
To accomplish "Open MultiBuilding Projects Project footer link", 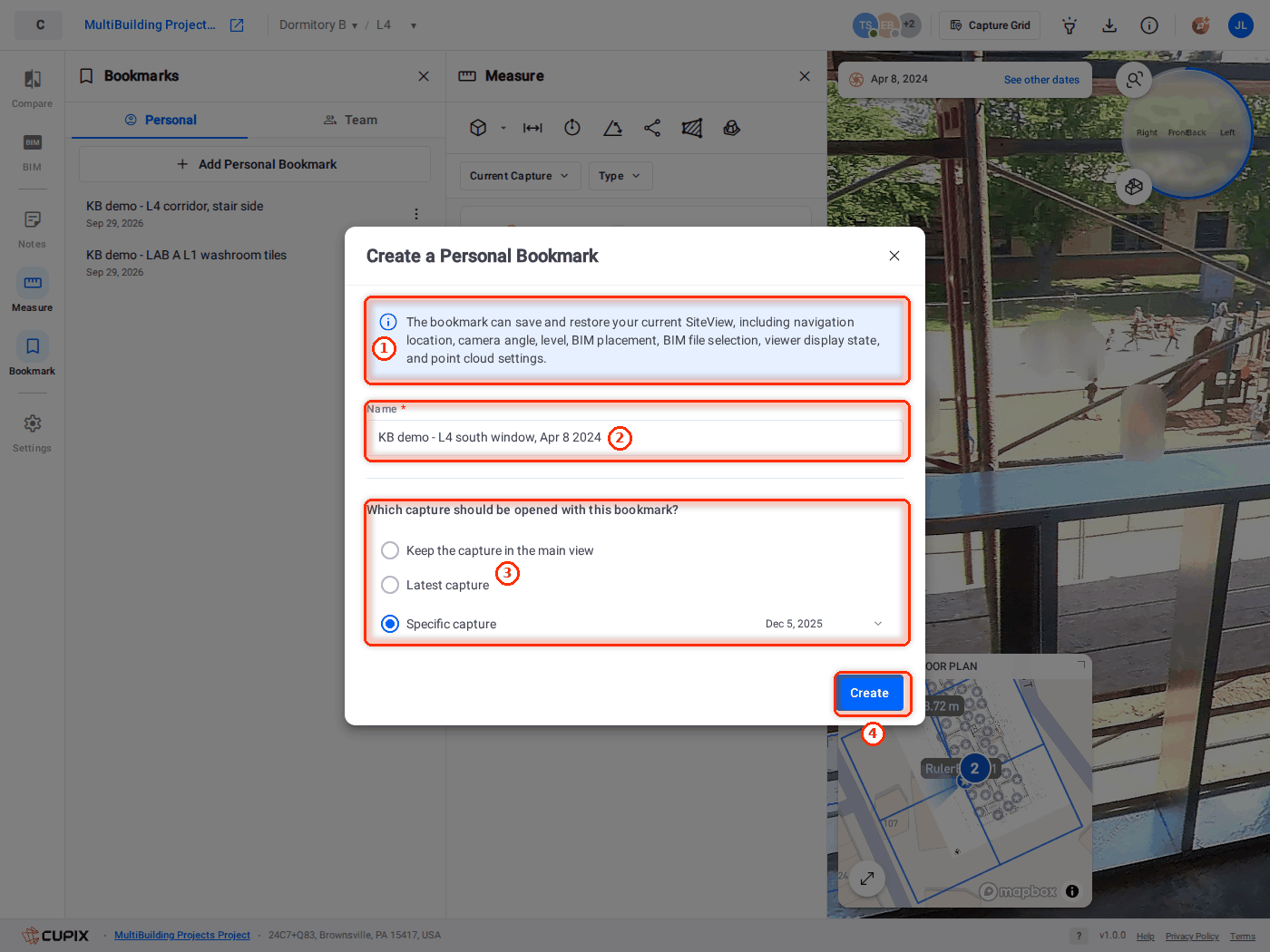I will click(x=182, y=935).
